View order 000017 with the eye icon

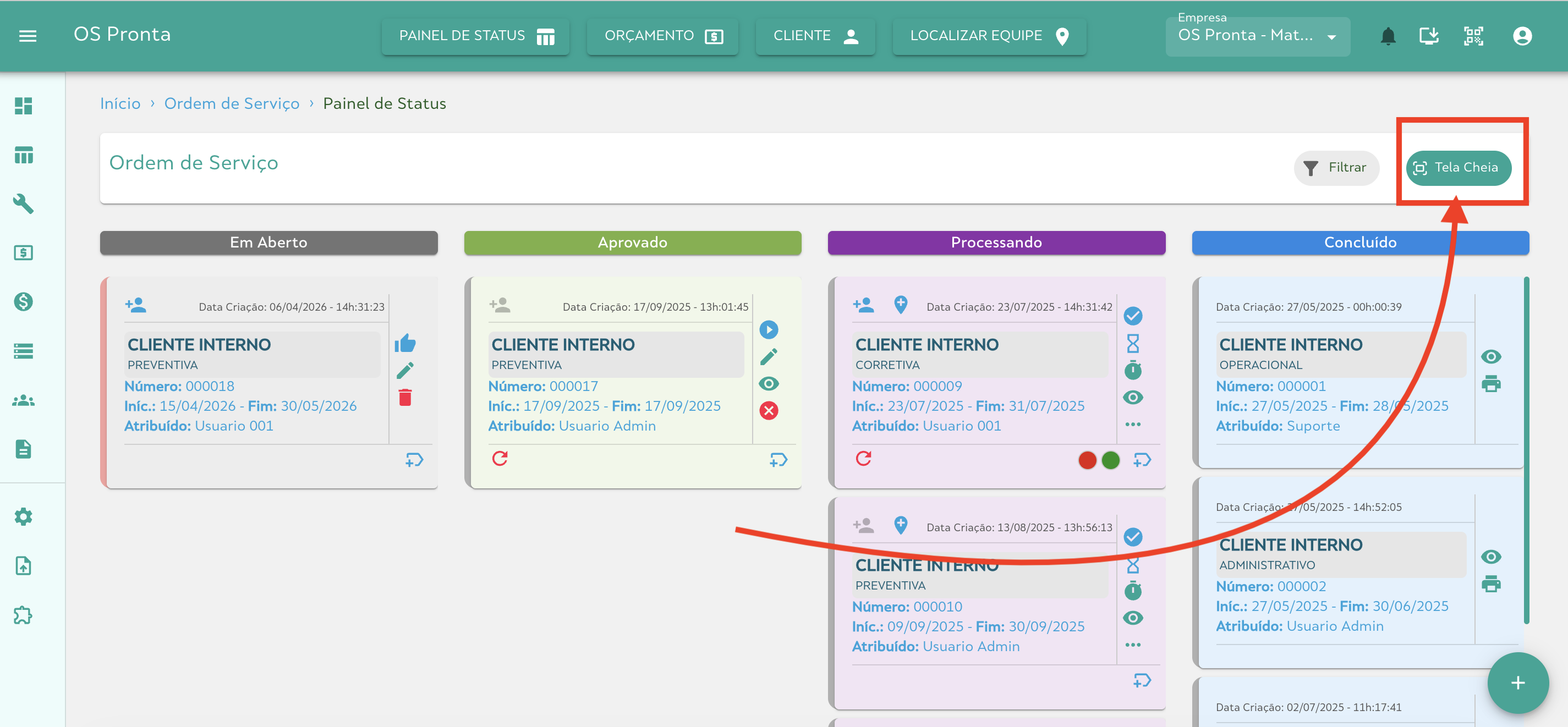(768, 384)
